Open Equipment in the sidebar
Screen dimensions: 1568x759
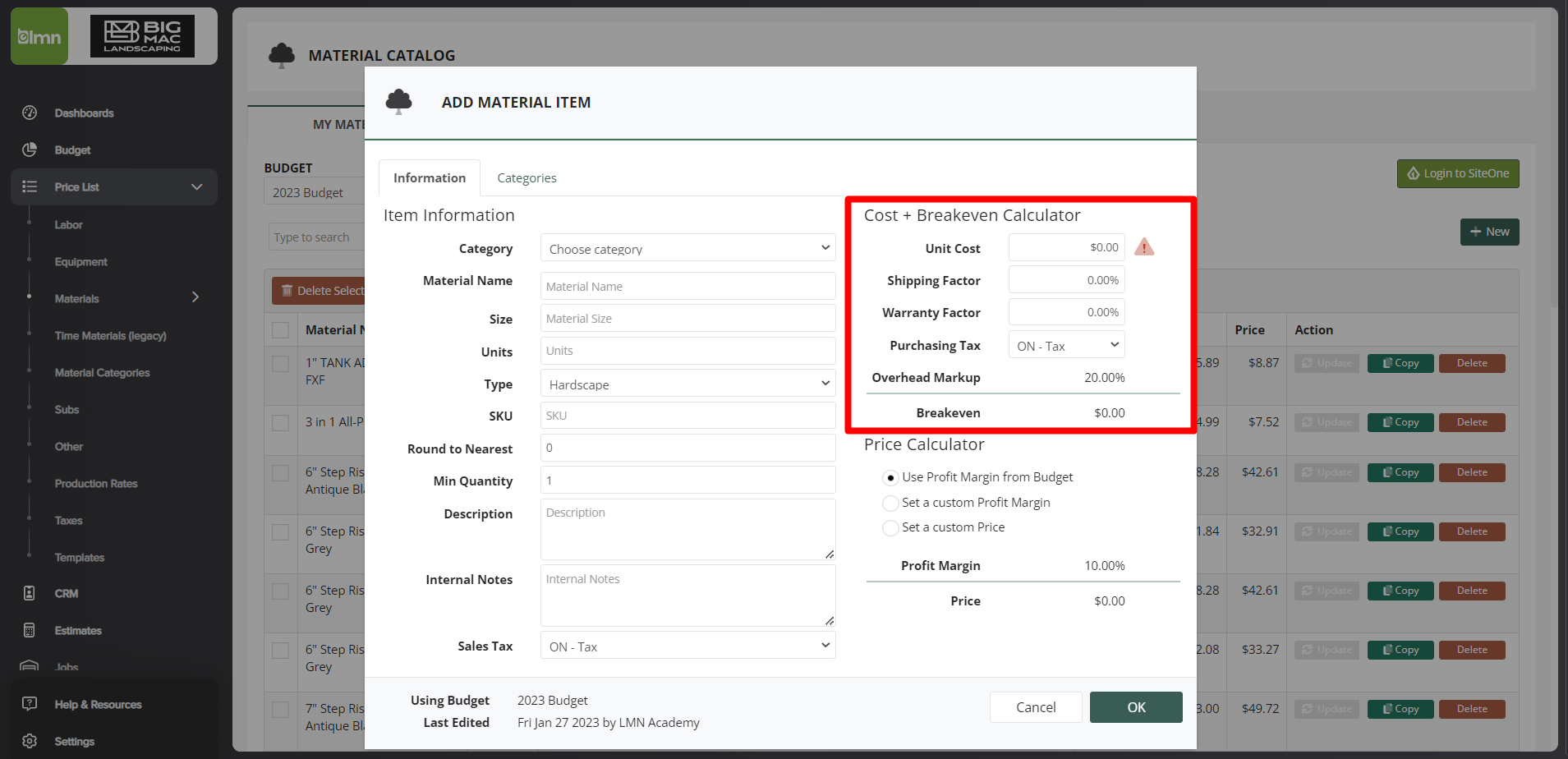pos(80,261)
